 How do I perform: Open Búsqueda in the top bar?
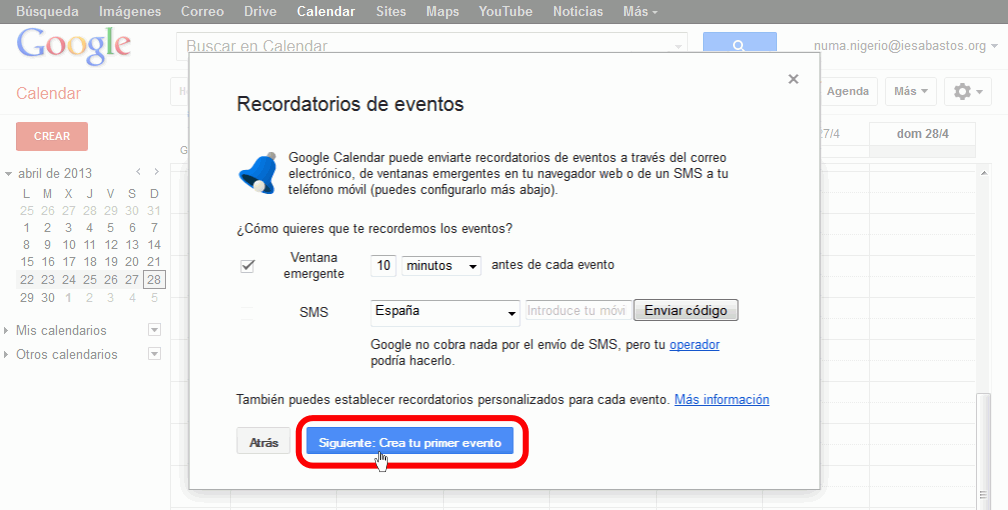click(48, 11)
